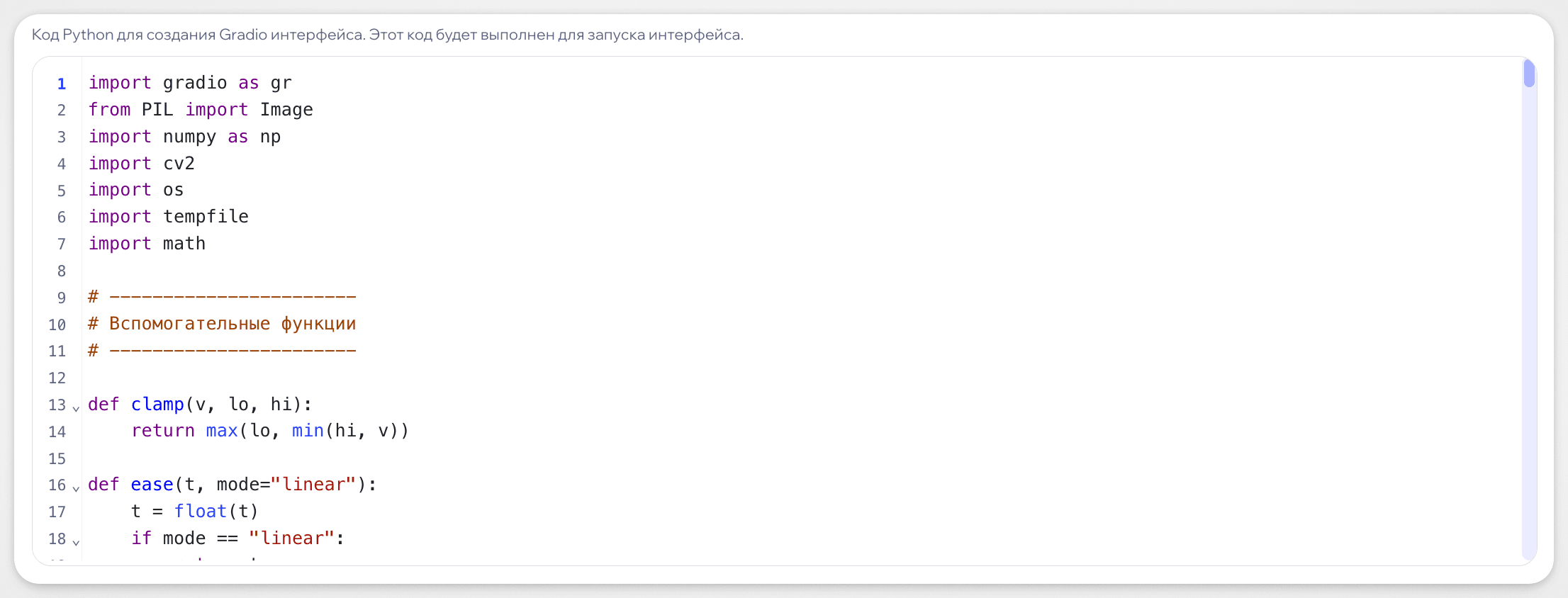The width and height of the screenshot is (1568, 598).
Task: Click empty line 12 in code editor
Action: point(801,378)
